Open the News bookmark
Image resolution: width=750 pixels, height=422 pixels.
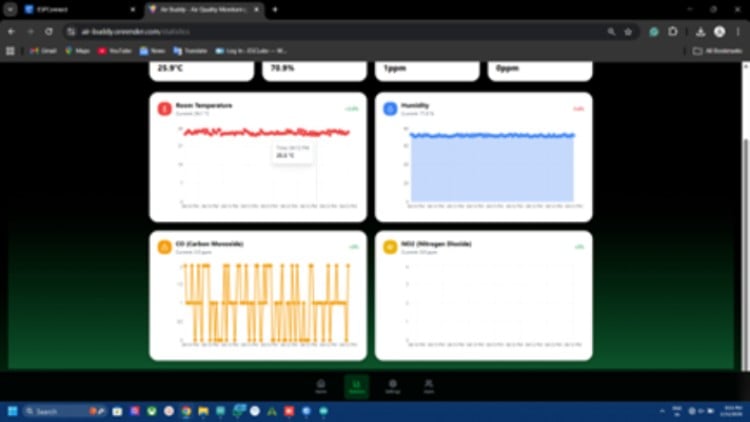click(152, 51)
